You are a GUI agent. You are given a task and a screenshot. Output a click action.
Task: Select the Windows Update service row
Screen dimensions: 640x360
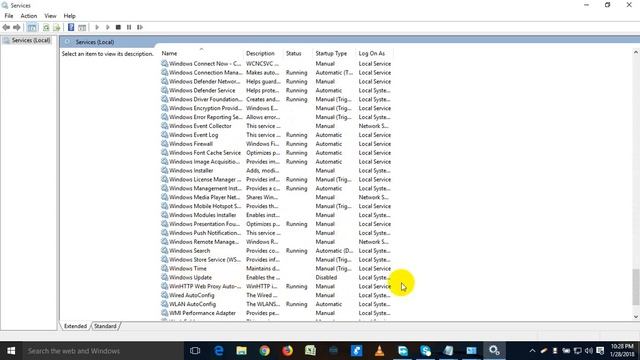click(276, 277)
